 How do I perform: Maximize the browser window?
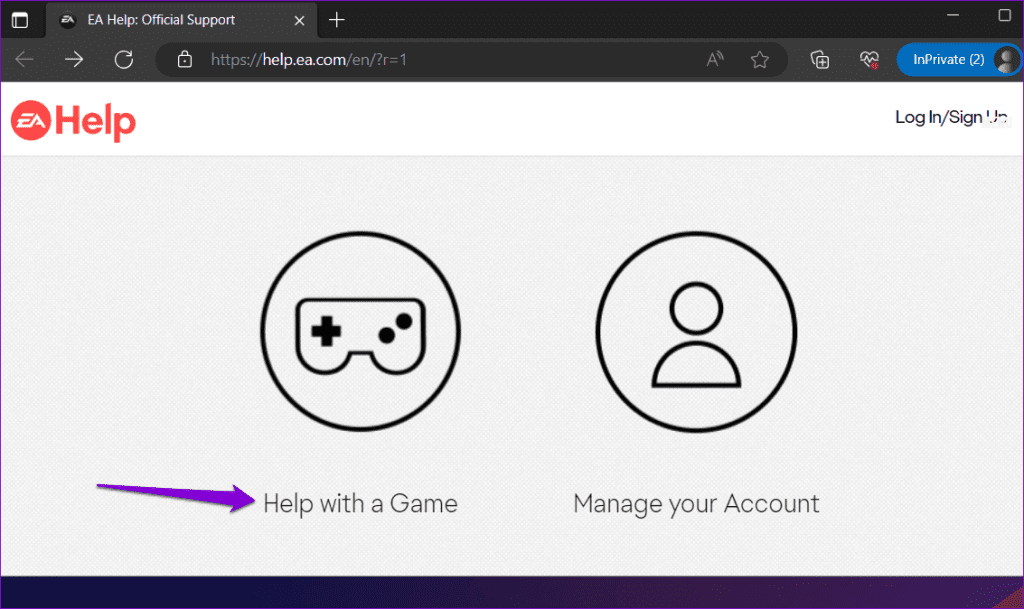point(1004,15)
